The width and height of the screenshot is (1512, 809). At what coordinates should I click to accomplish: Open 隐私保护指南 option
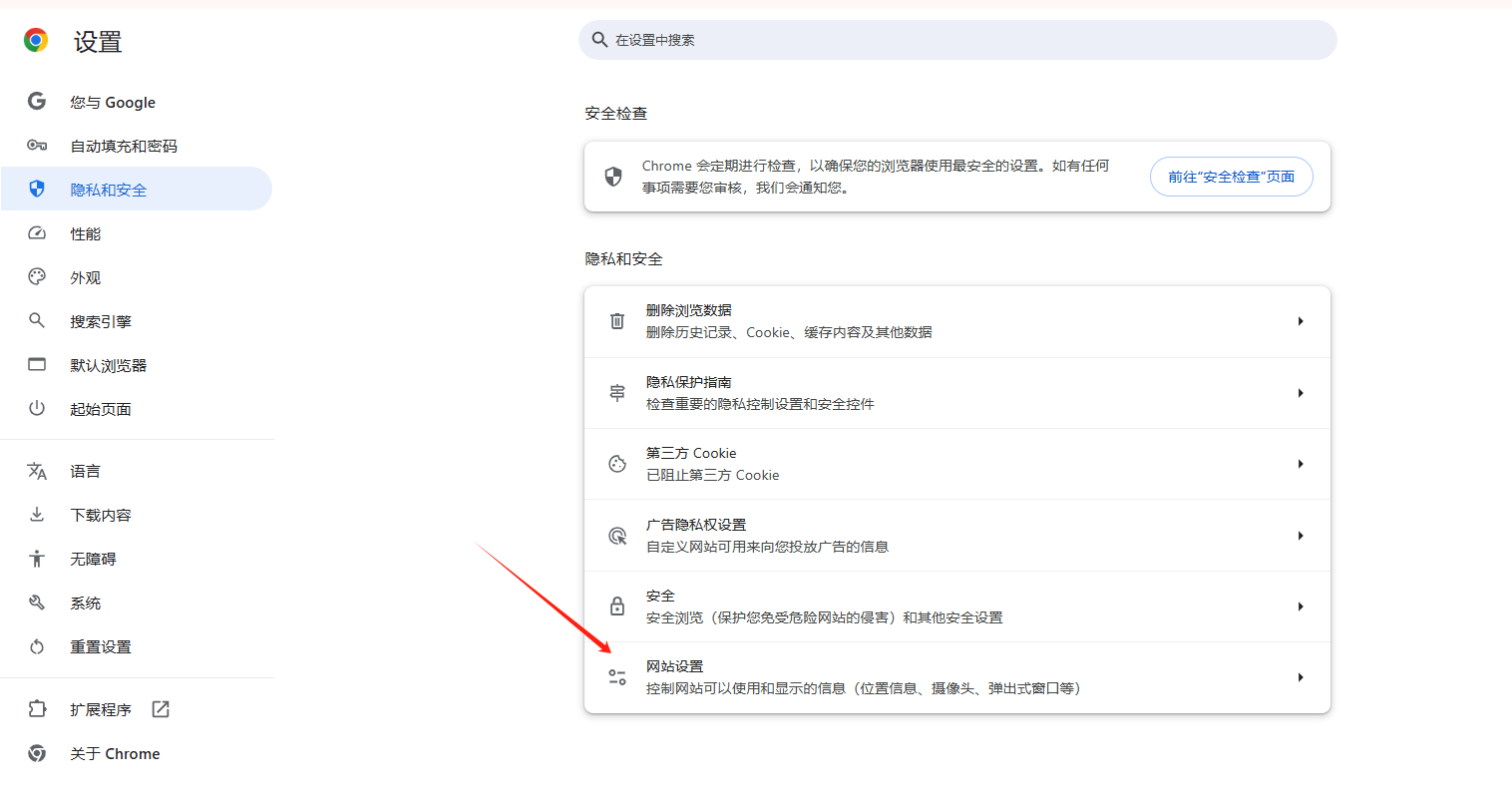tap(957, 393)
